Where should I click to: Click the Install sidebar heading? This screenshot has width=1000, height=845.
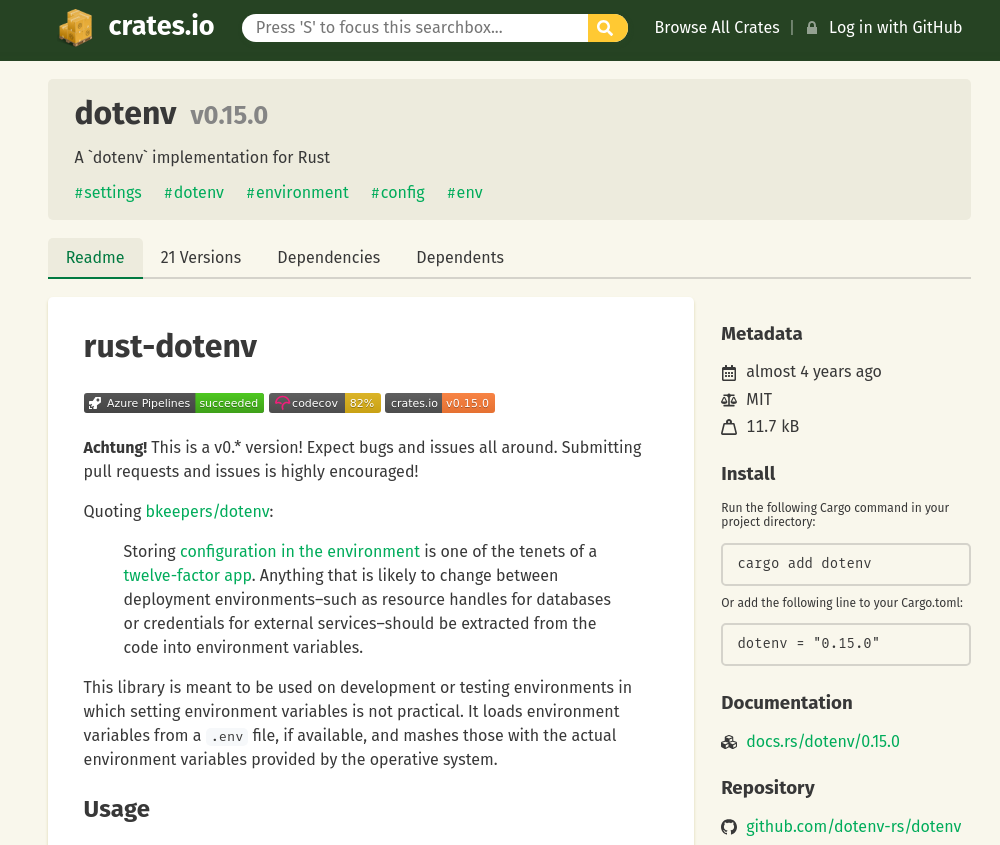pyautogui.click(x=748, y=474)
